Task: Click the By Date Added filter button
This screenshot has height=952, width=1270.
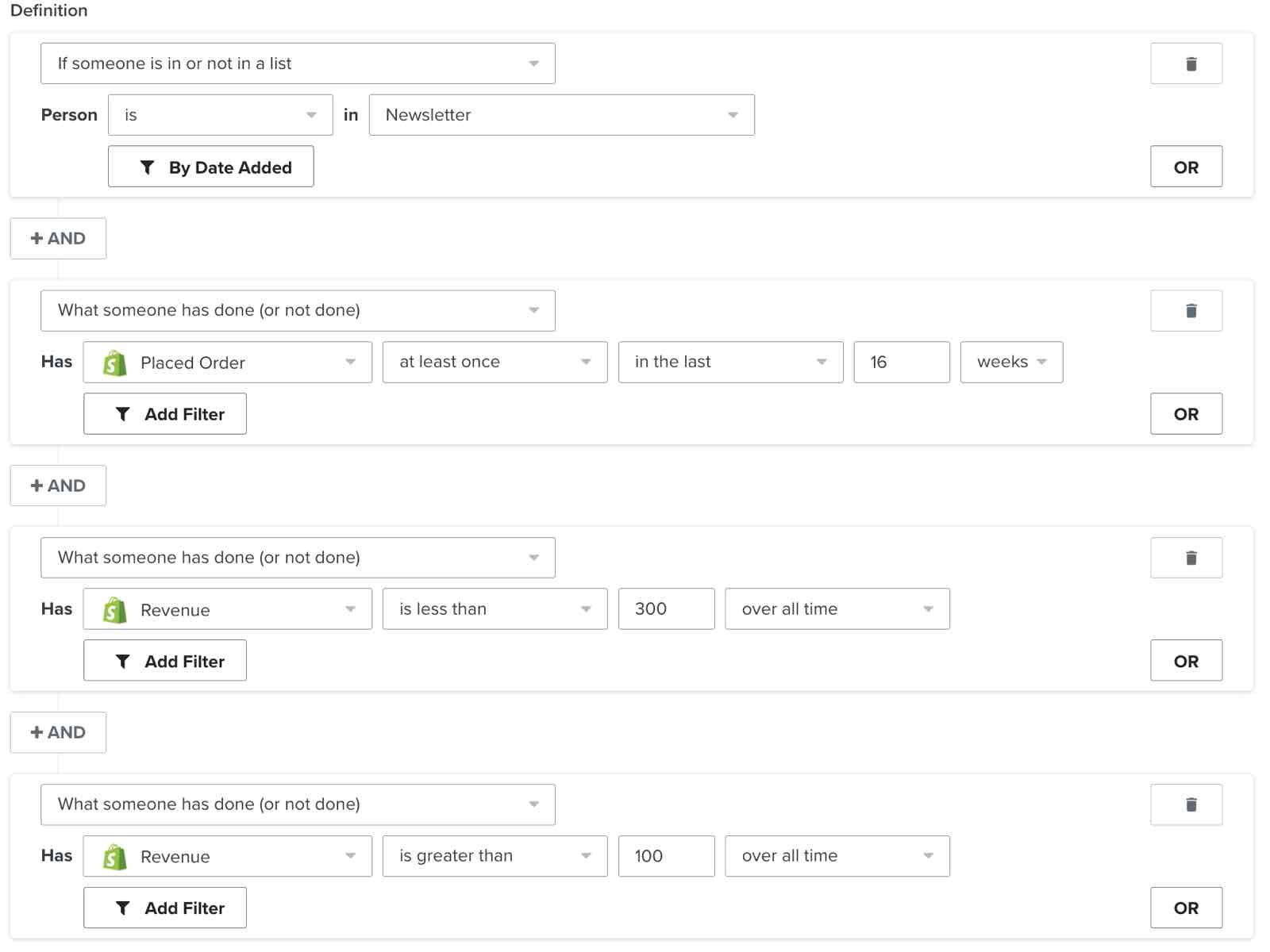Action: (x=210, y=167)
